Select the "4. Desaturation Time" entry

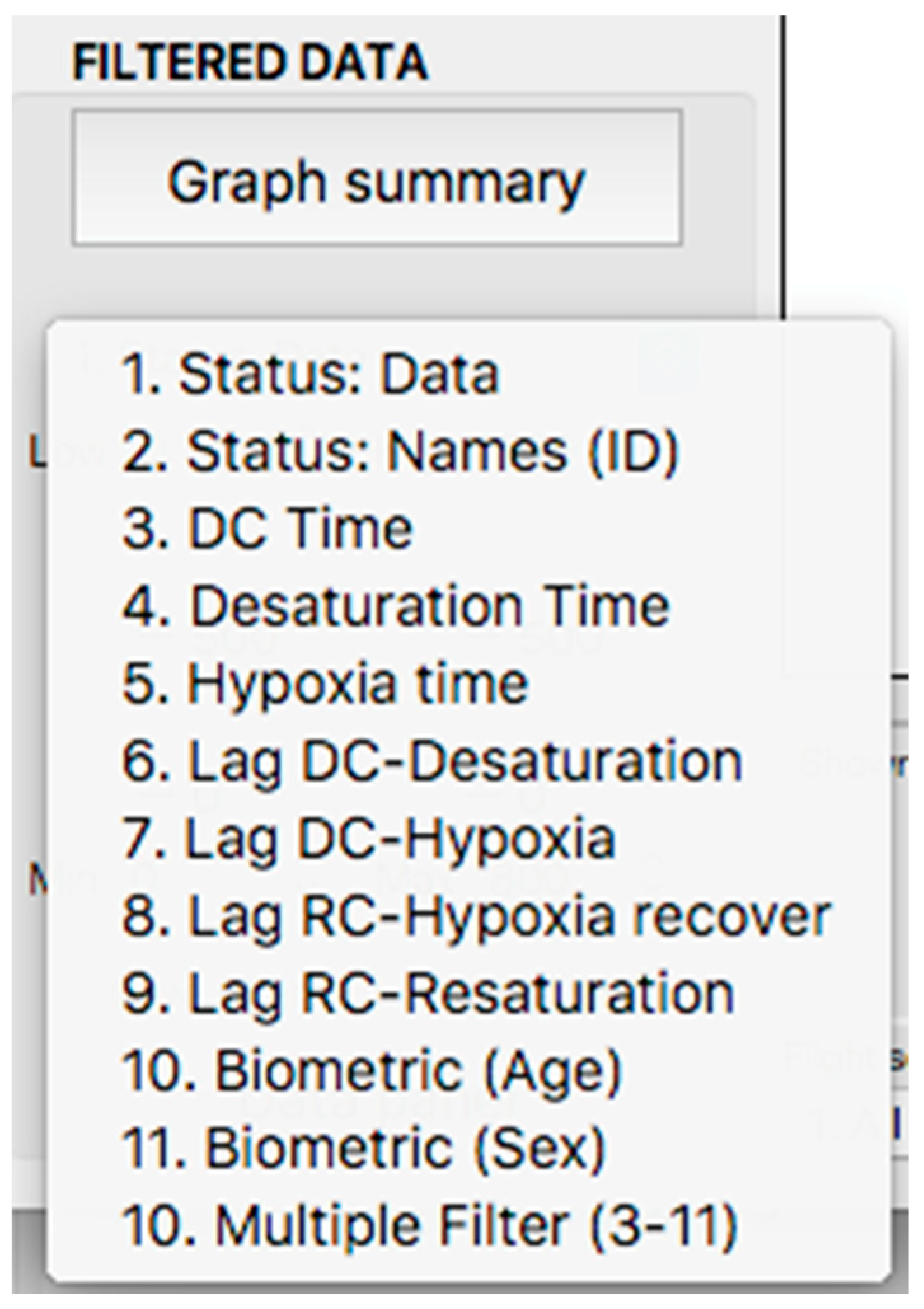click(396, 606)
